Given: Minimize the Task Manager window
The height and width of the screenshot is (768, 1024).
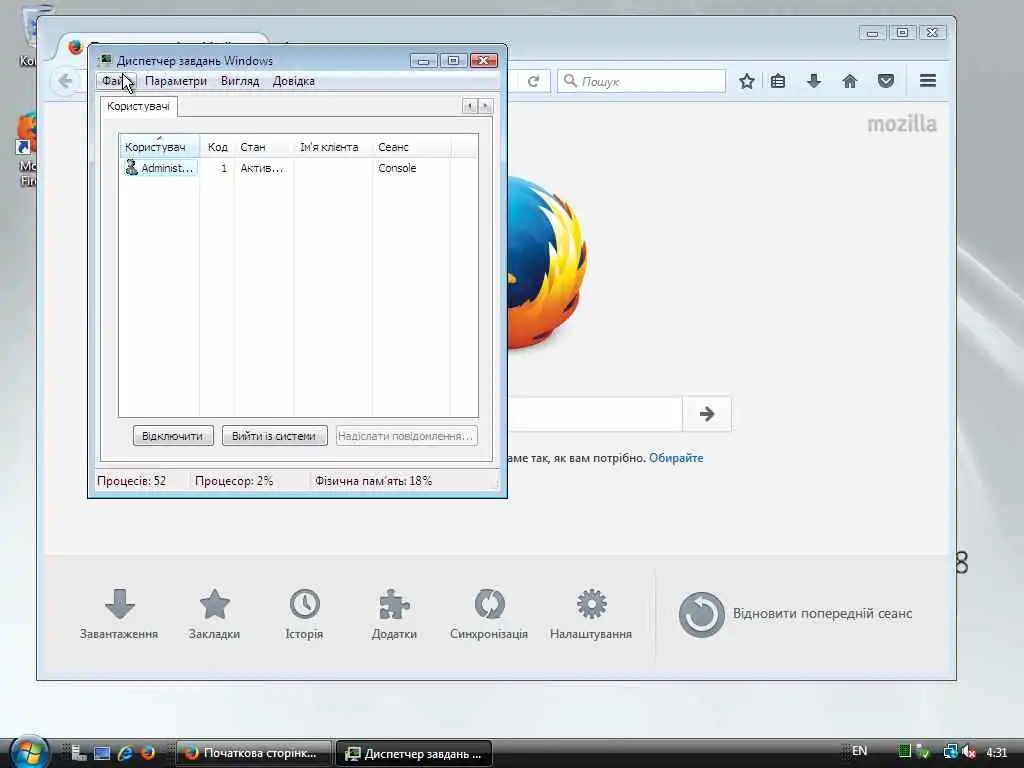Looking at the screenshot, I should coord(423,61).
